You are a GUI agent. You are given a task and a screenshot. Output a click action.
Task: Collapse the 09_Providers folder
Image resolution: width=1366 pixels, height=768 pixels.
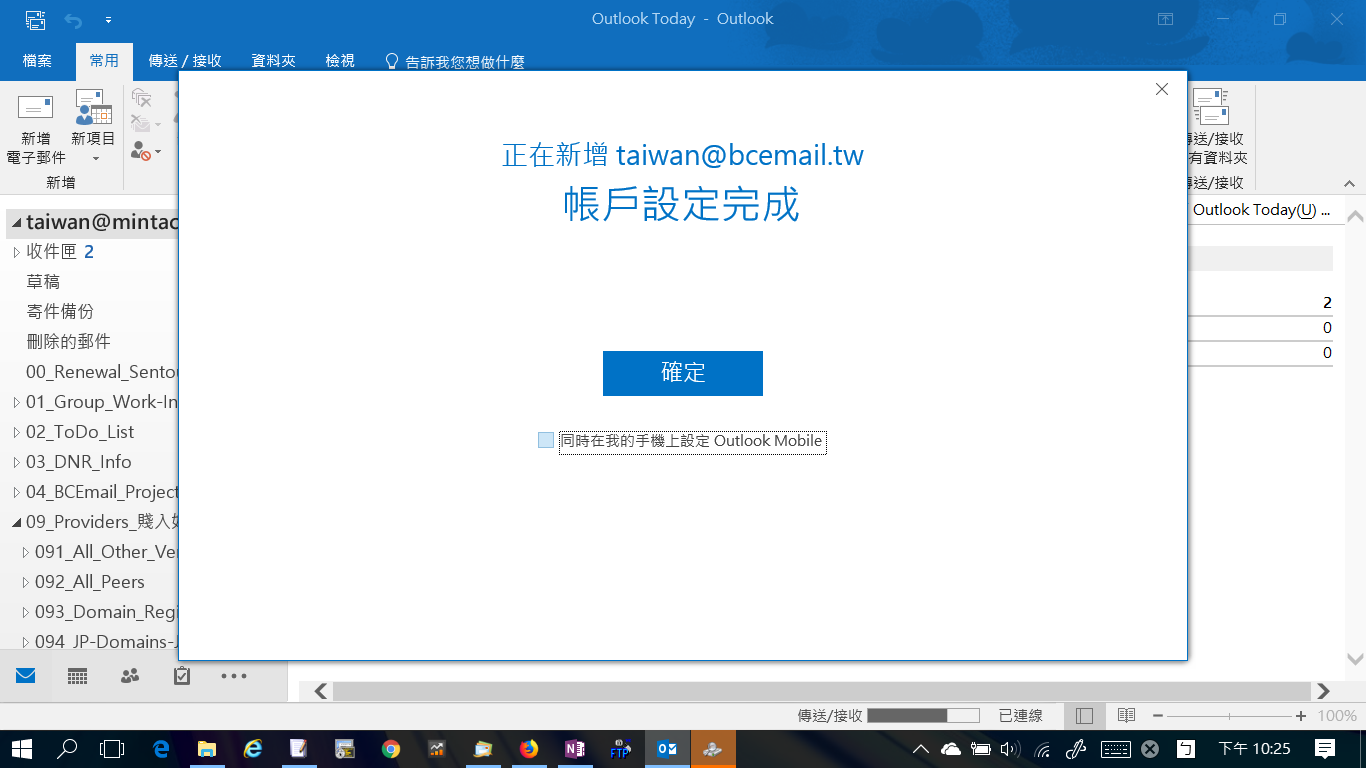(16, 522)
